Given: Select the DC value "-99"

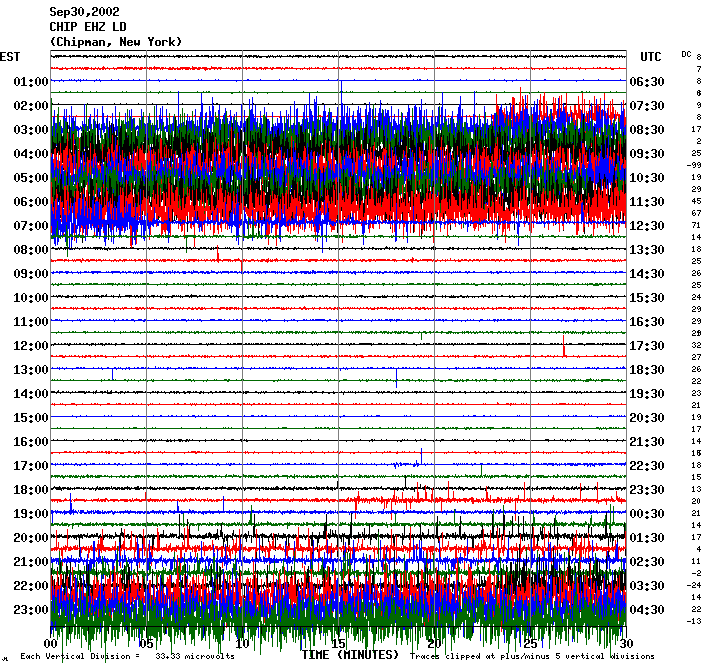Looking at the screenshot, I should coord(694,165).
